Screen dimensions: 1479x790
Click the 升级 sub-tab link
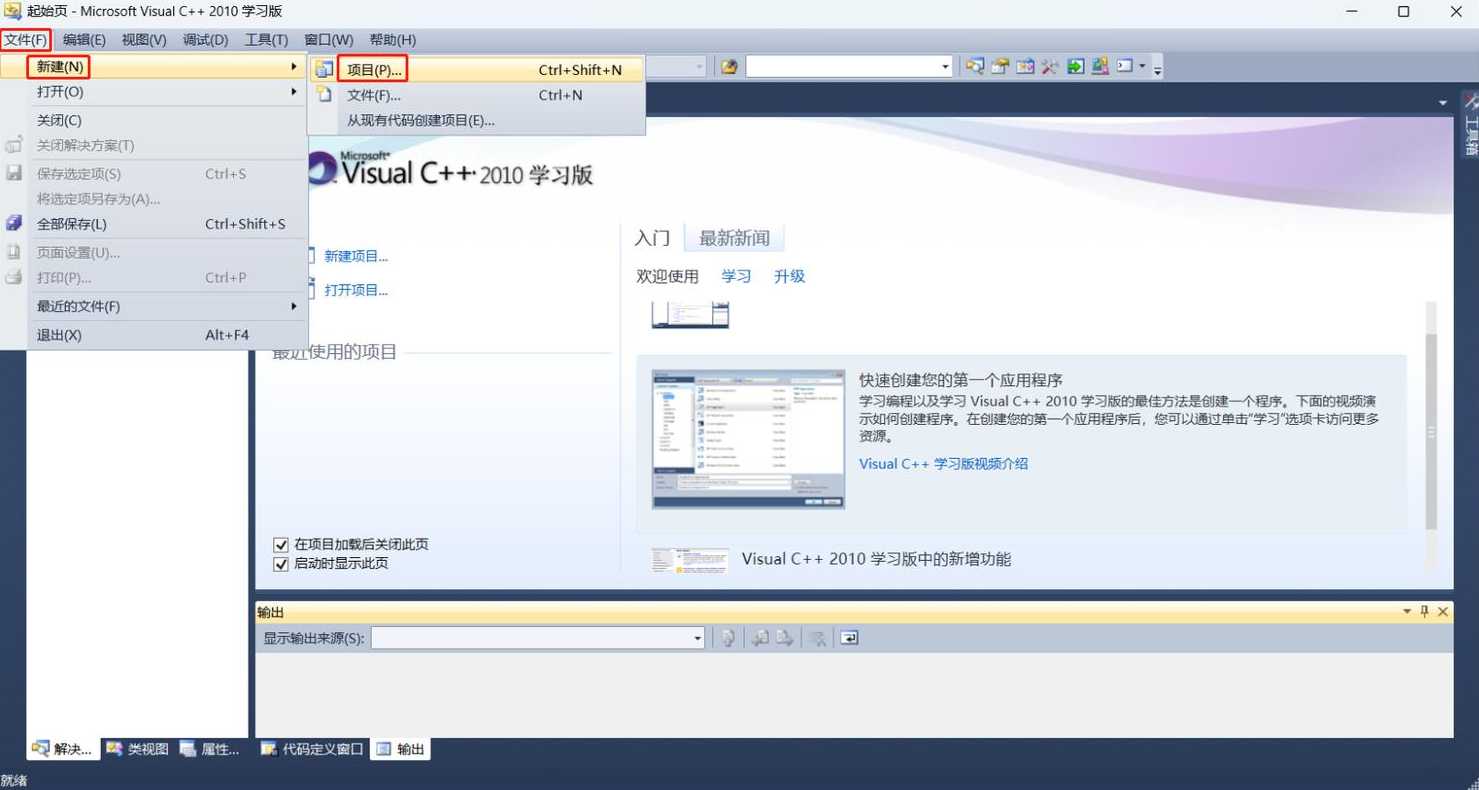point(789,276)
